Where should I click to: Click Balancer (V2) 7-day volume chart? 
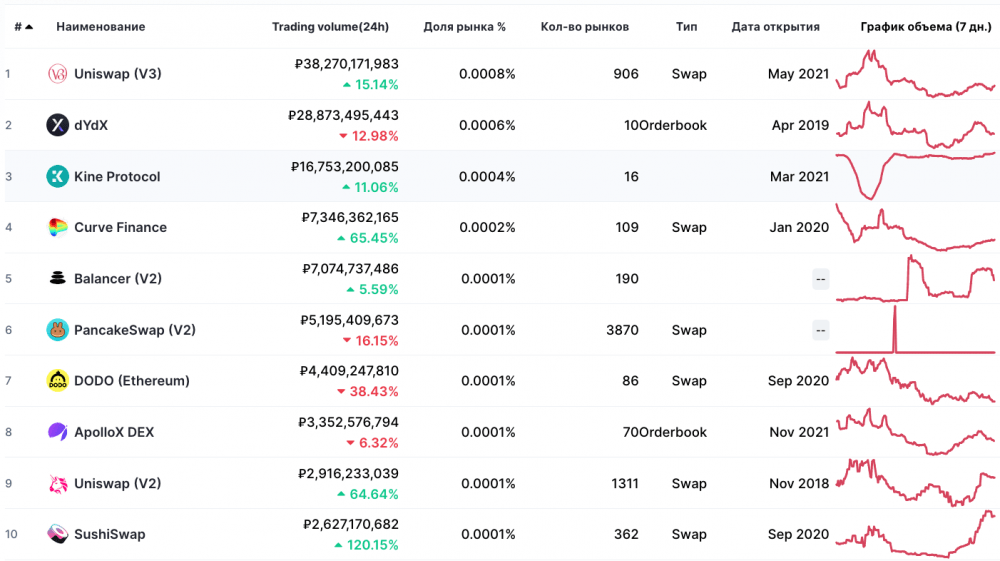(916, 279)
